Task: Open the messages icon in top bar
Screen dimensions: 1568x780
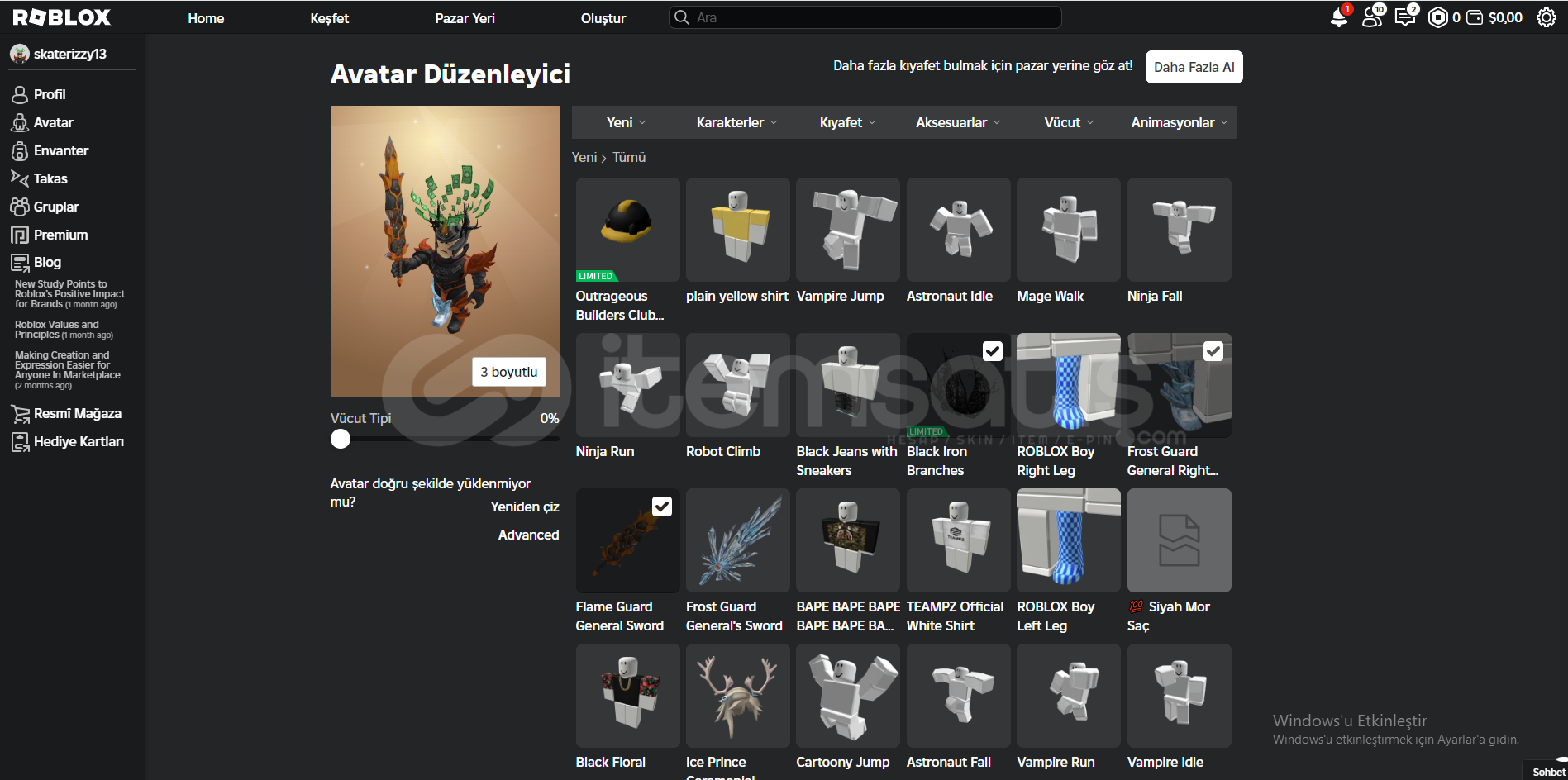Action: [1405, 17]
